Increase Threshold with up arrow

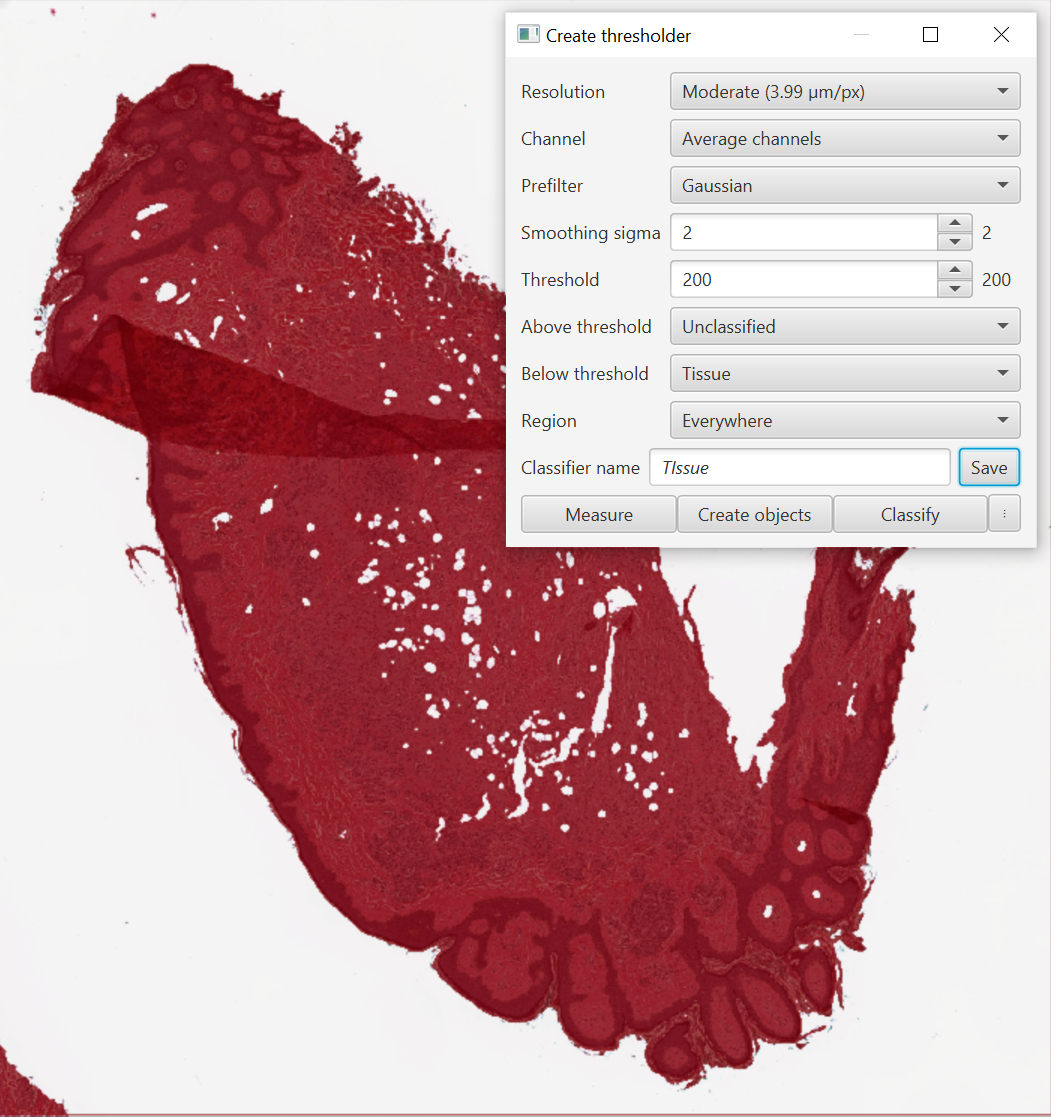[x=955, y=270]
